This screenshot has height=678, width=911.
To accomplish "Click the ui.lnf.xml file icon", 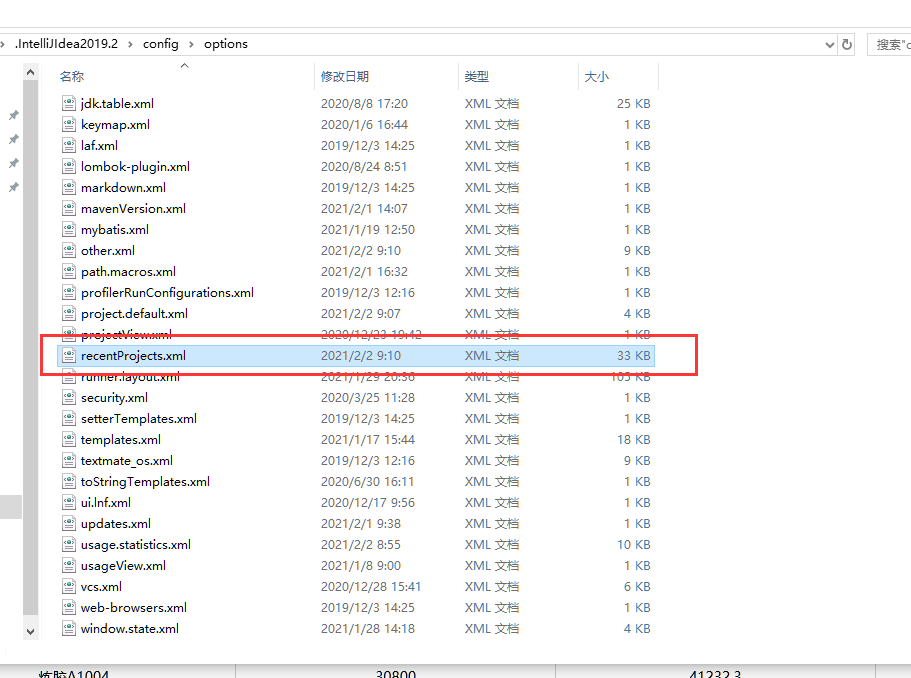I will click(x=69, y=503).
